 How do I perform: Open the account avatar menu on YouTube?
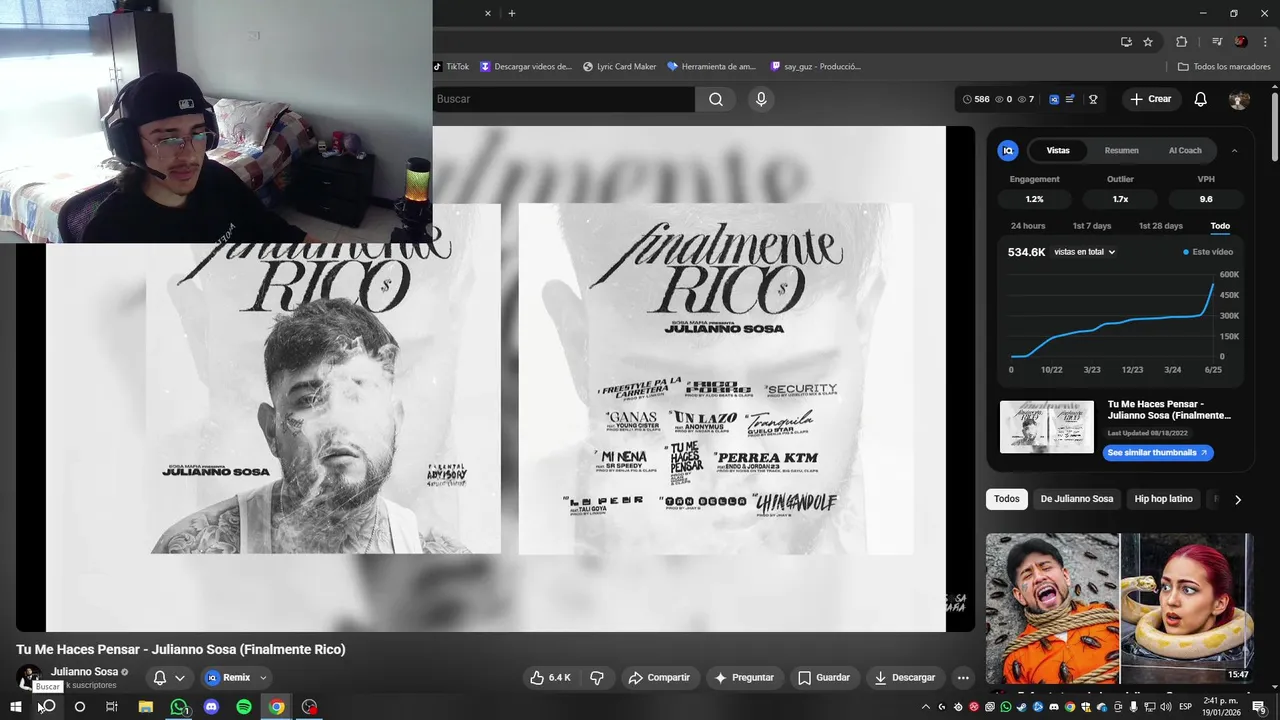tap(1239, 99)
